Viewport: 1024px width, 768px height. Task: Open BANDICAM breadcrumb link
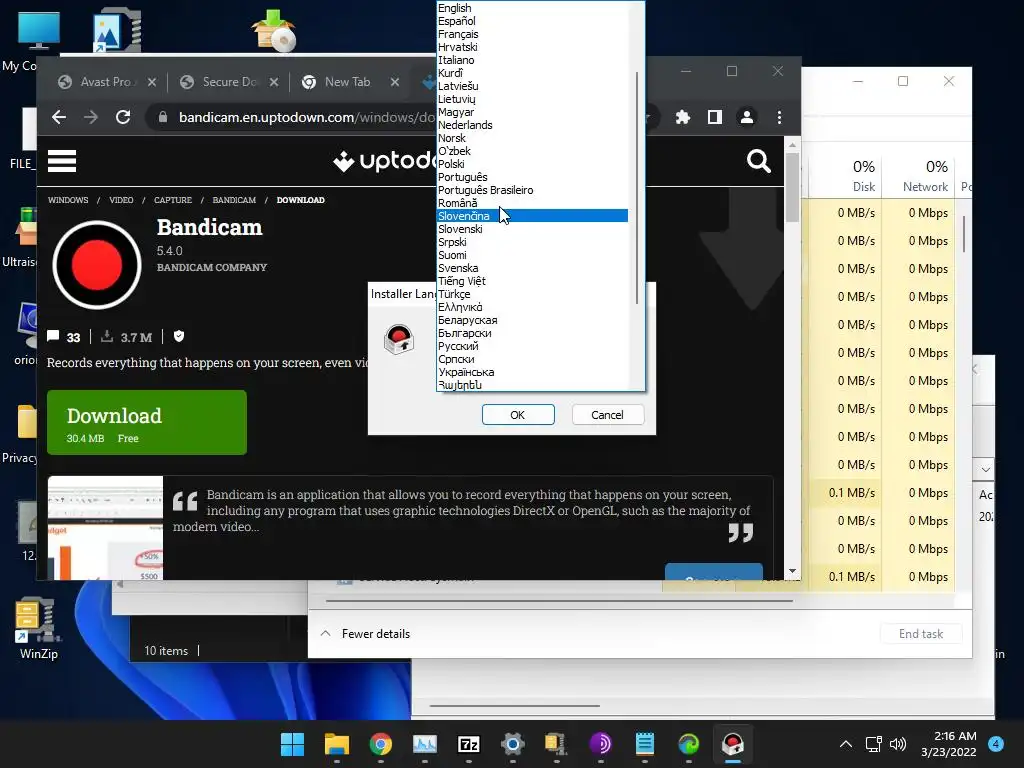(x=234, y=200)
